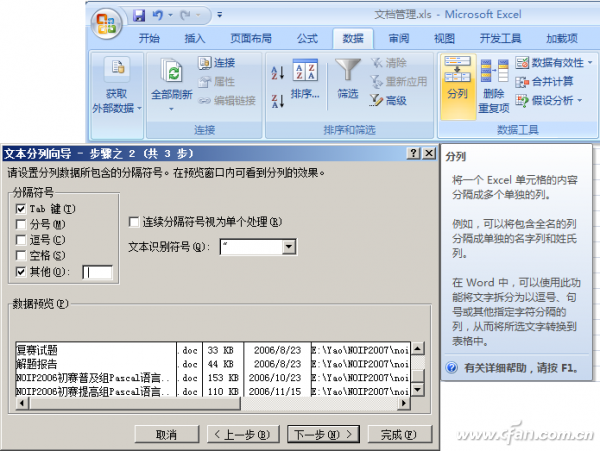Click preview vertical scrollbar down arrow
This screenshot has width=600, height=451.
click(x=417, y=390)
